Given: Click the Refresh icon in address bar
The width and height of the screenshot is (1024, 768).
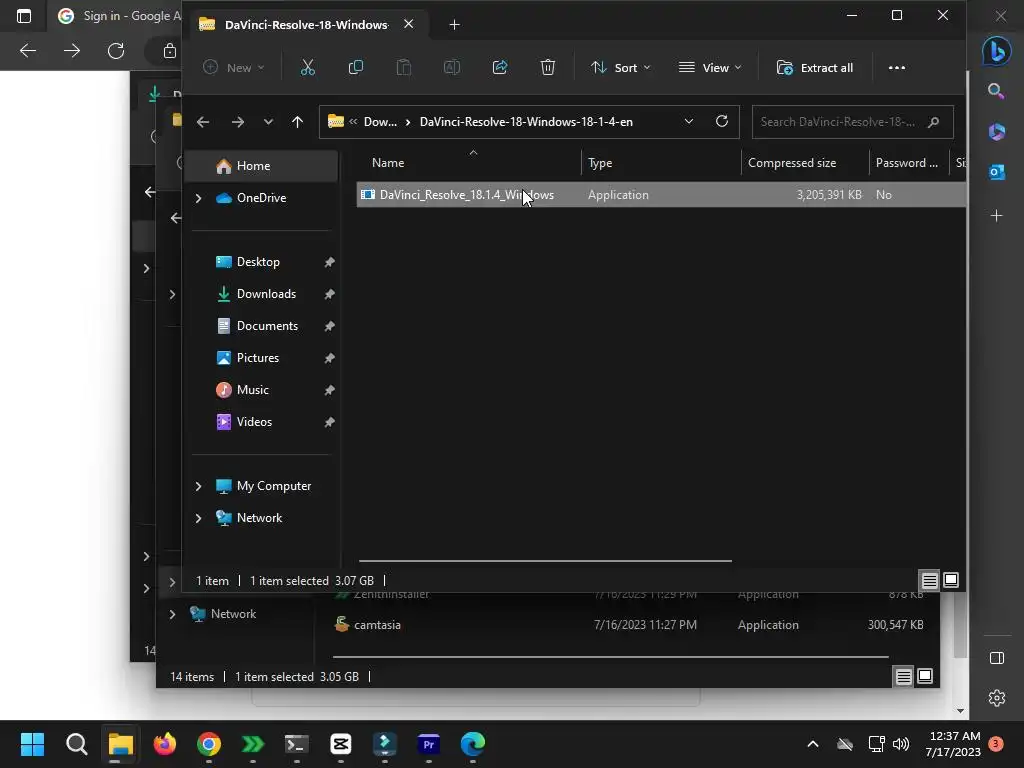Looking at the screenshot, I should pyautogui.click(x=722, y=121).
